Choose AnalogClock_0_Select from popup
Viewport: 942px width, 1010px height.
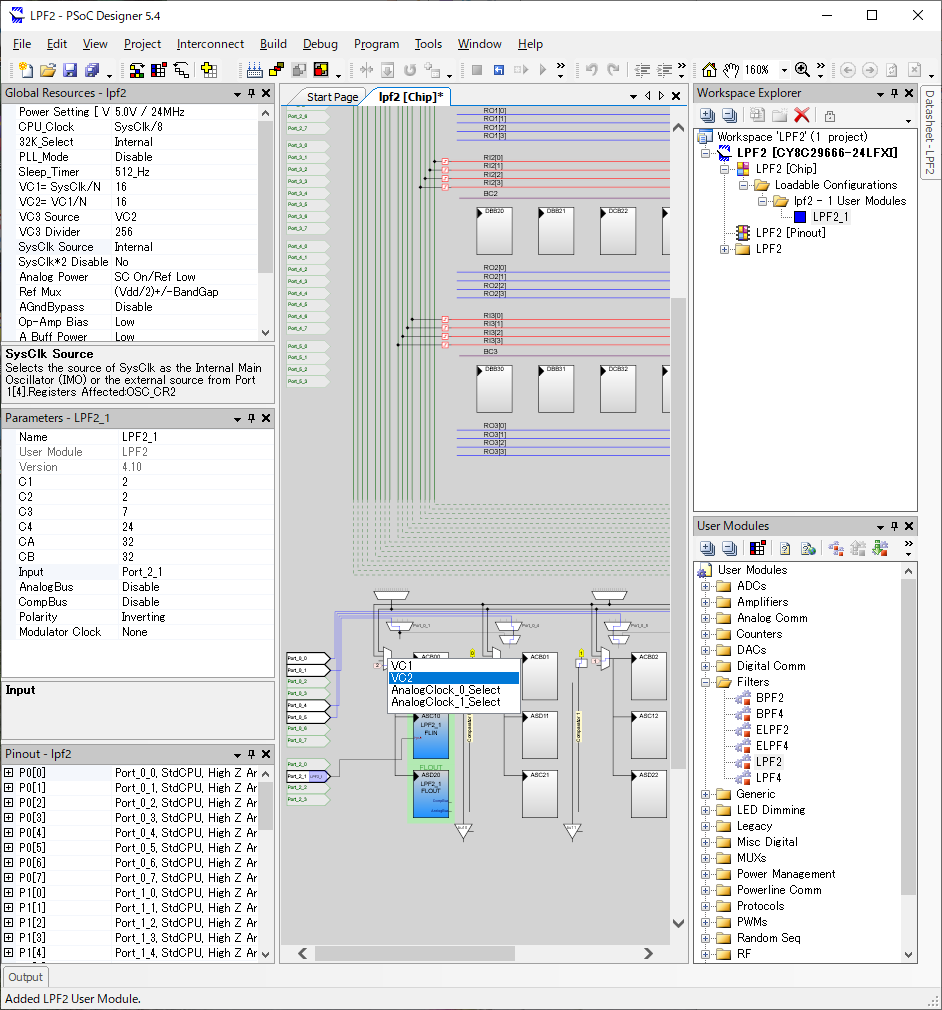(454, 690)
